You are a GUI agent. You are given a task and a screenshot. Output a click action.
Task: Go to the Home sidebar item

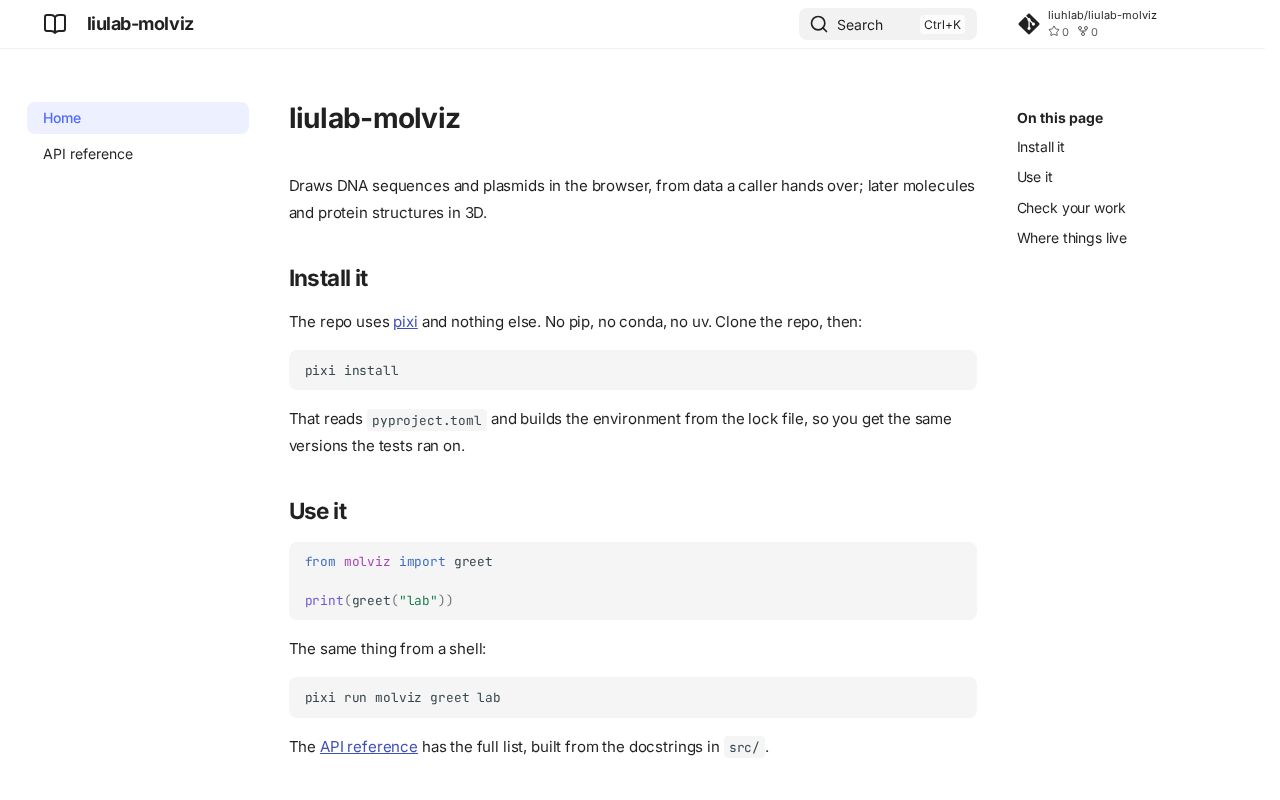pyautogui.click(x=138, y=118)
